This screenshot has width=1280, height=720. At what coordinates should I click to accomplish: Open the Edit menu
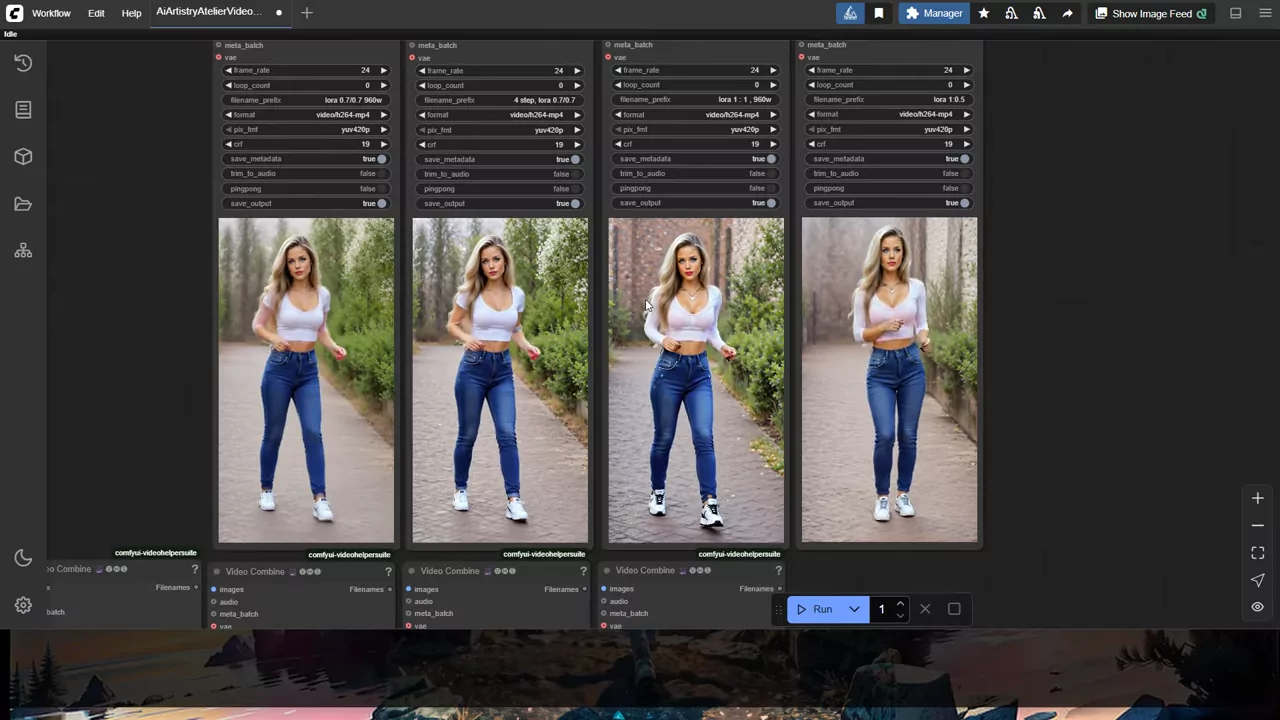coord(96,13)
